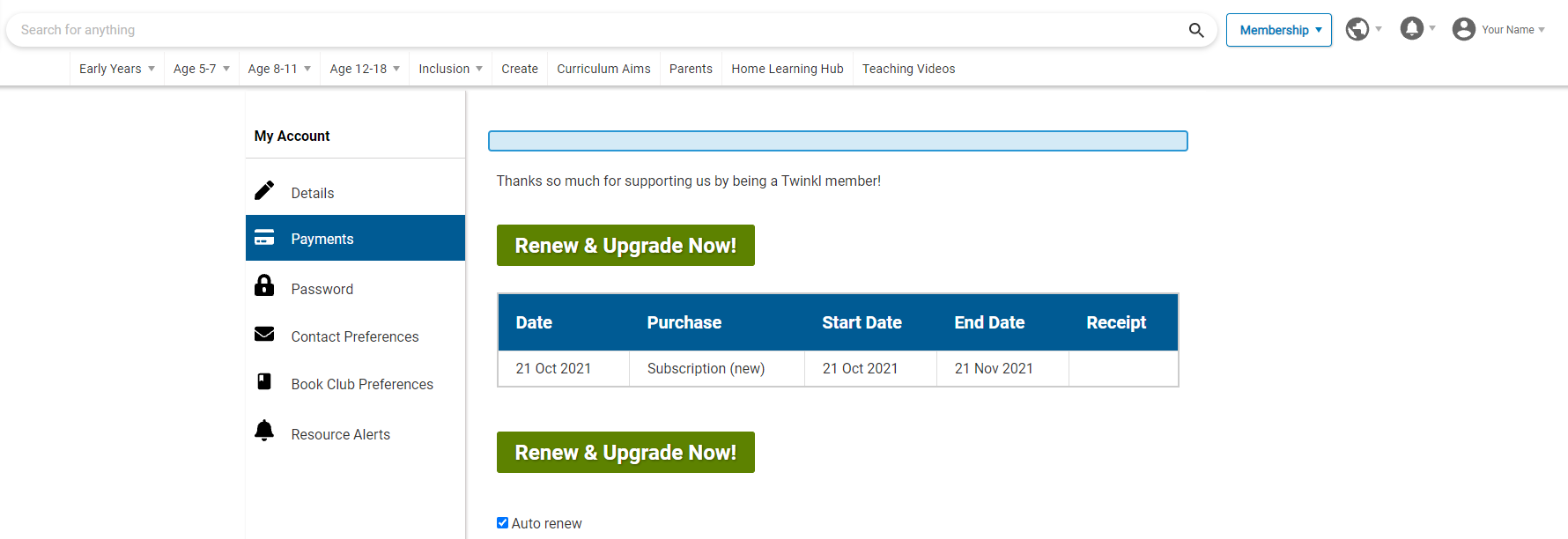This screenshot has width=1568, height=539.
Task: Click the bell icon for Resource Alerts
Action: coord(264,431)
